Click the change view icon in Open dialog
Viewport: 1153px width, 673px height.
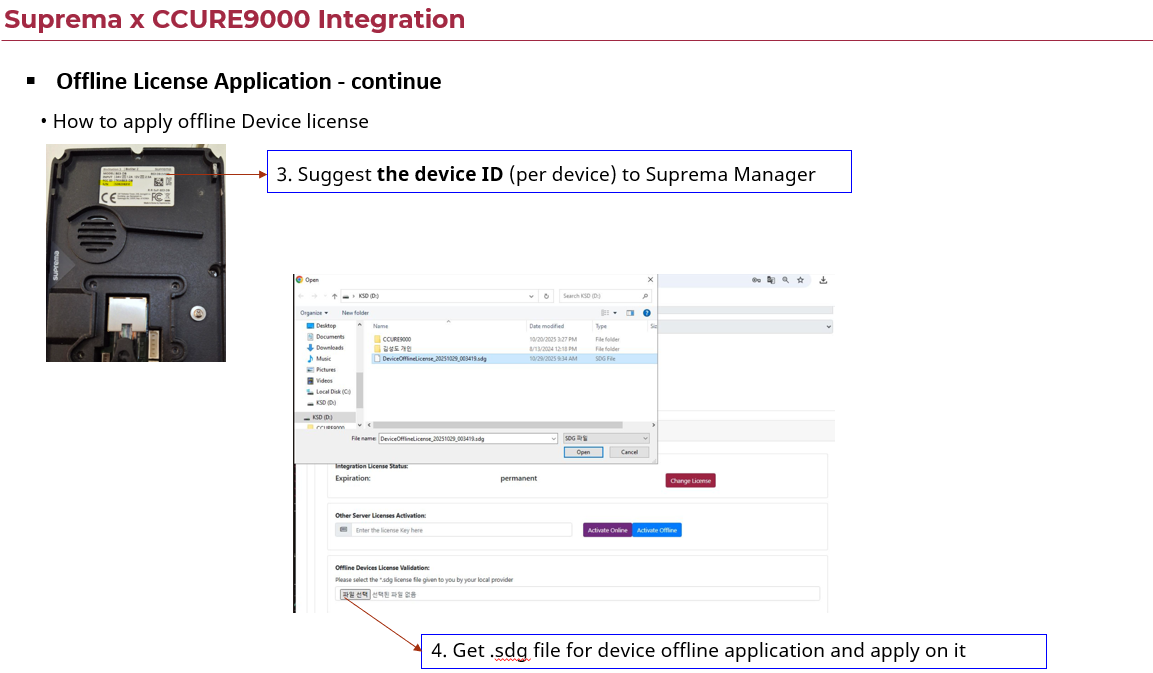(x=605, y=313)
